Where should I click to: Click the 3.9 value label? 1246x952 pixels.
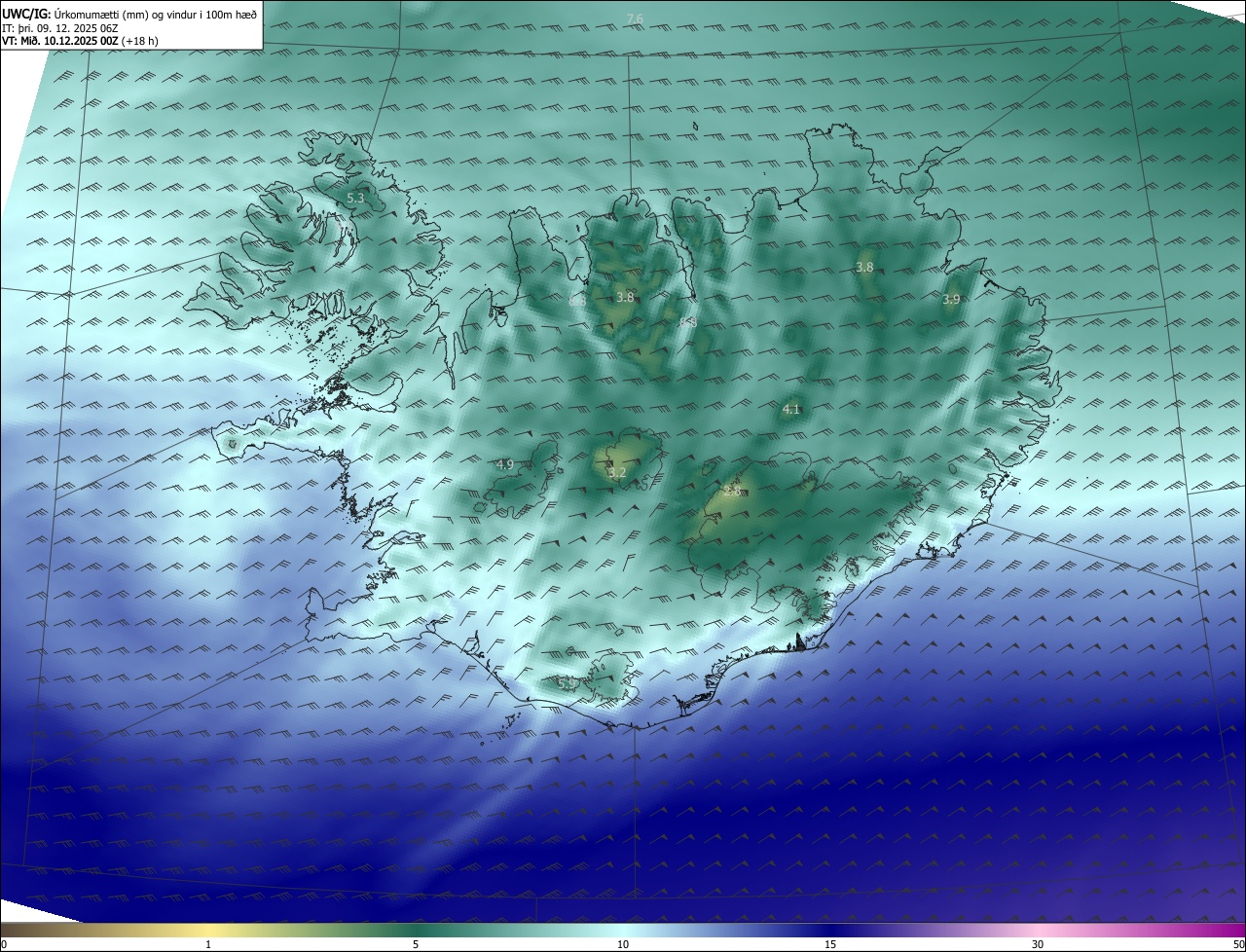coord(951,300)
